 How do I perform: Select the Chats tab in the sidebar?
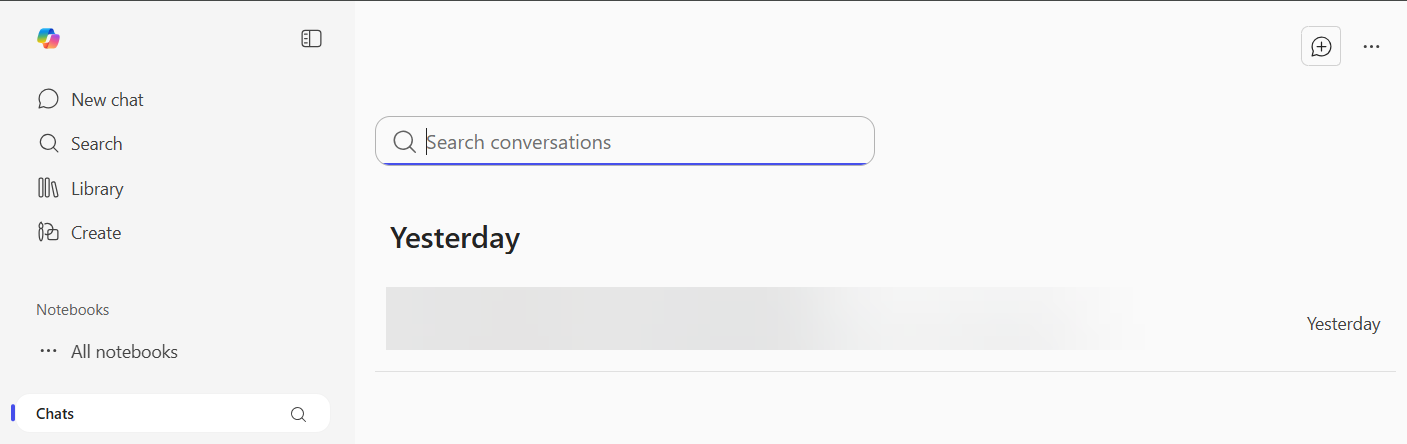coord(56,414)
